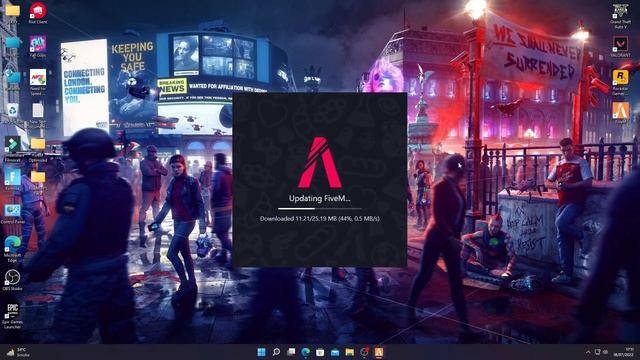Open the Fortnite desktop shortcut
Image resolution: width=640 pixels, height=360 pixels.
point(12,180)
